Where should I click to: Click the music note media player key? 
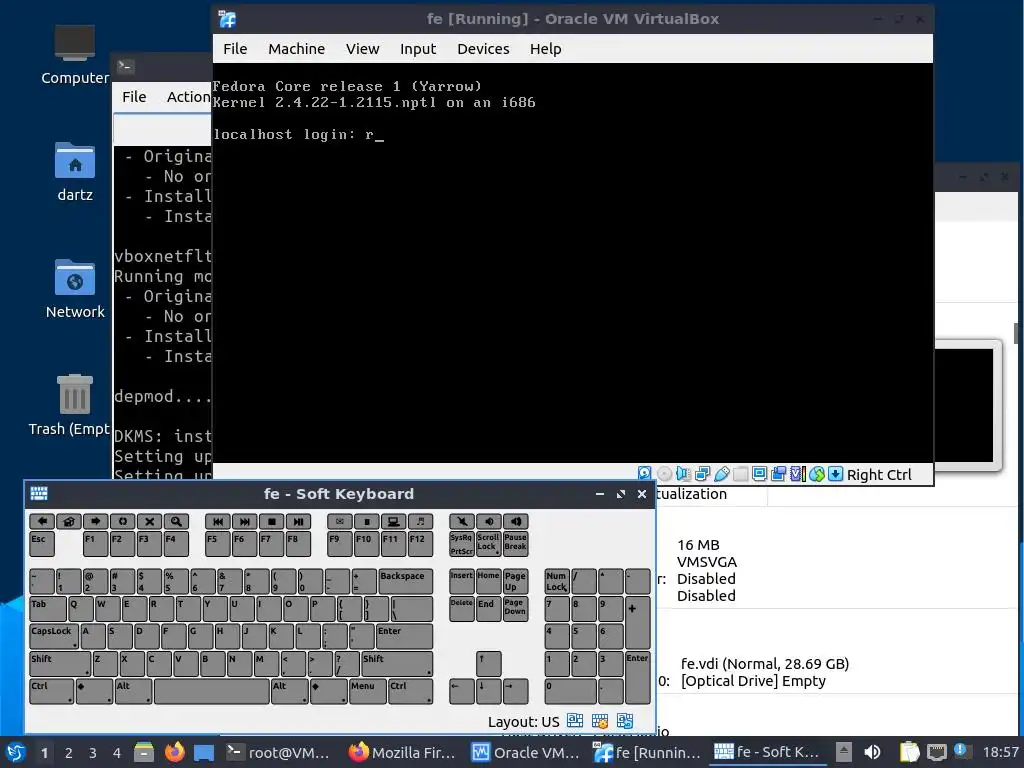420,521
